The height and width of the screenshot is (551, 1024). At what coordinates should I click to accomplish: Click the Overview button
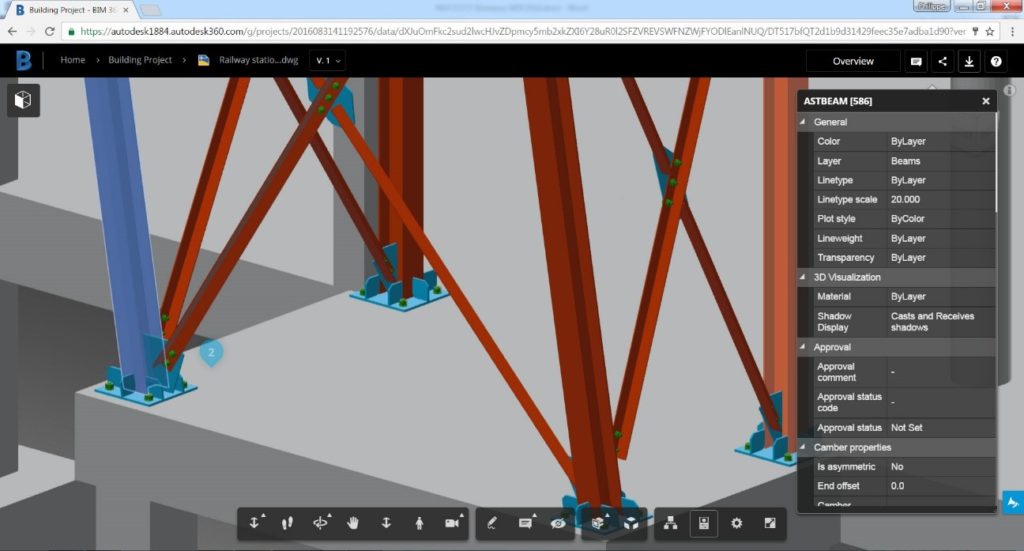pos(852,61)
